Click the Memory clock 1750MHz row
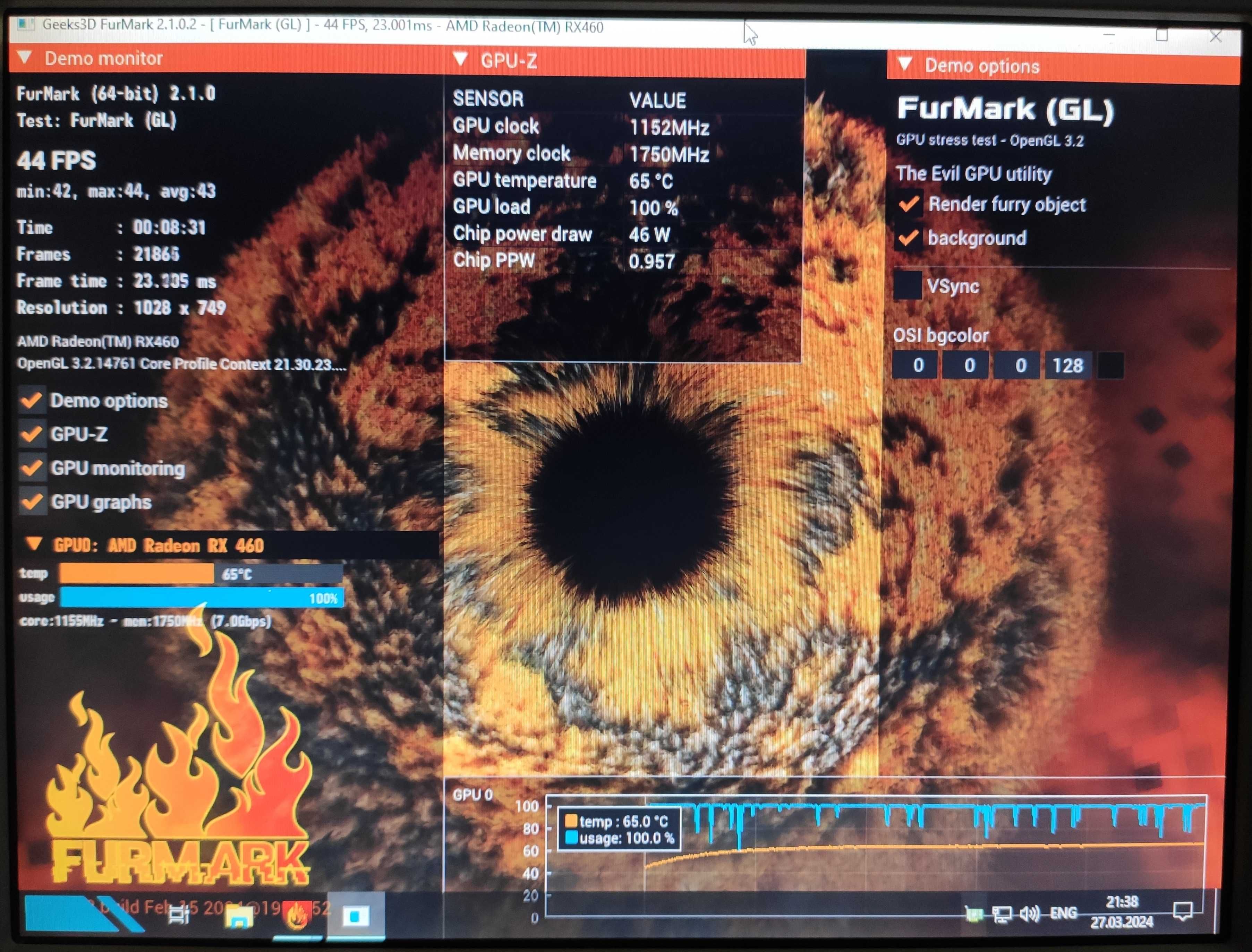This screenshot has height=952, width=1252. coord(581,154)
